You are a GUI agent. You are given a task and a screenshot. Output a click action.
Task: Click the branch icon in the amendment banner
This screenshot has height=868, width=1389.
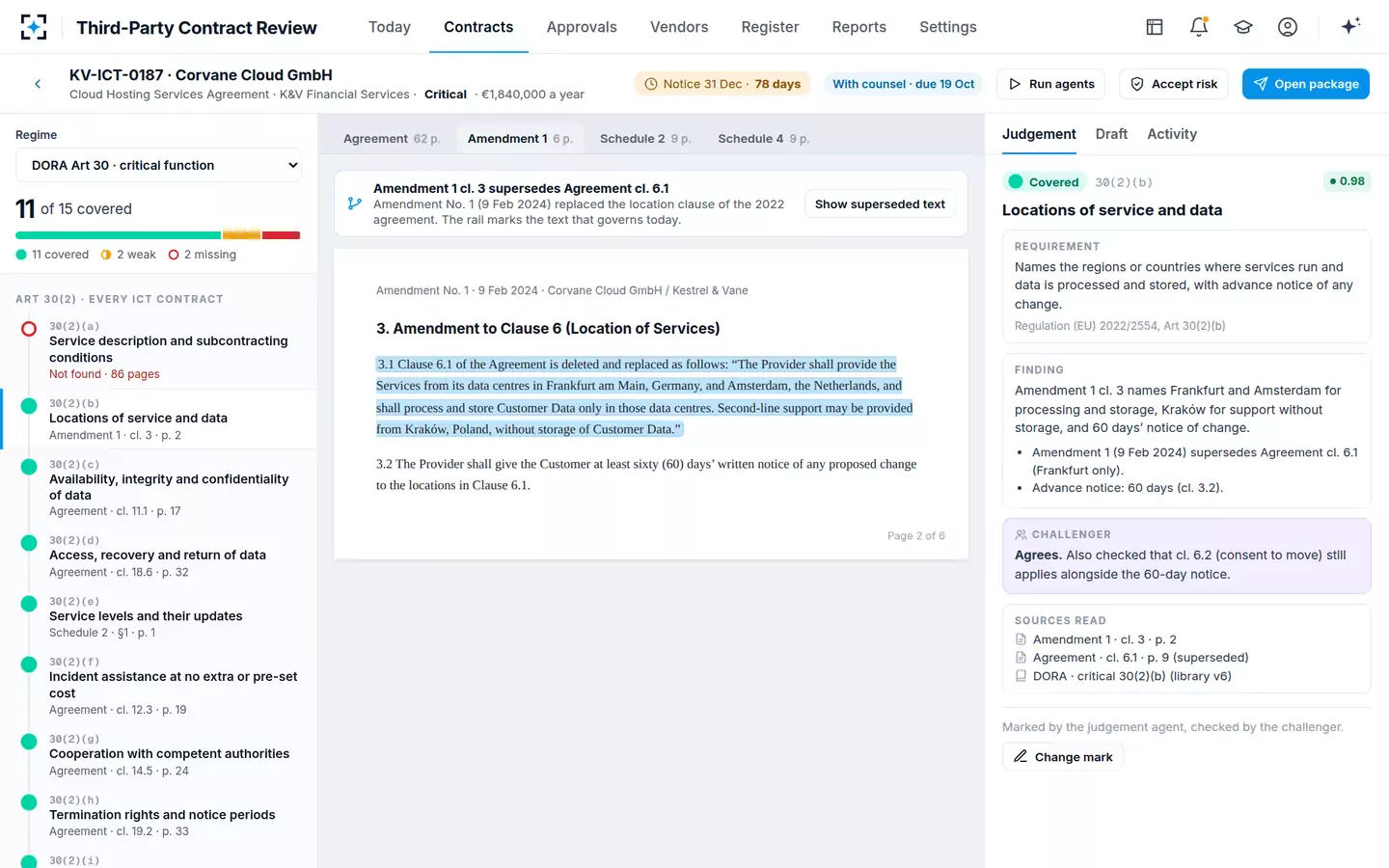click(x=355, y=203)
